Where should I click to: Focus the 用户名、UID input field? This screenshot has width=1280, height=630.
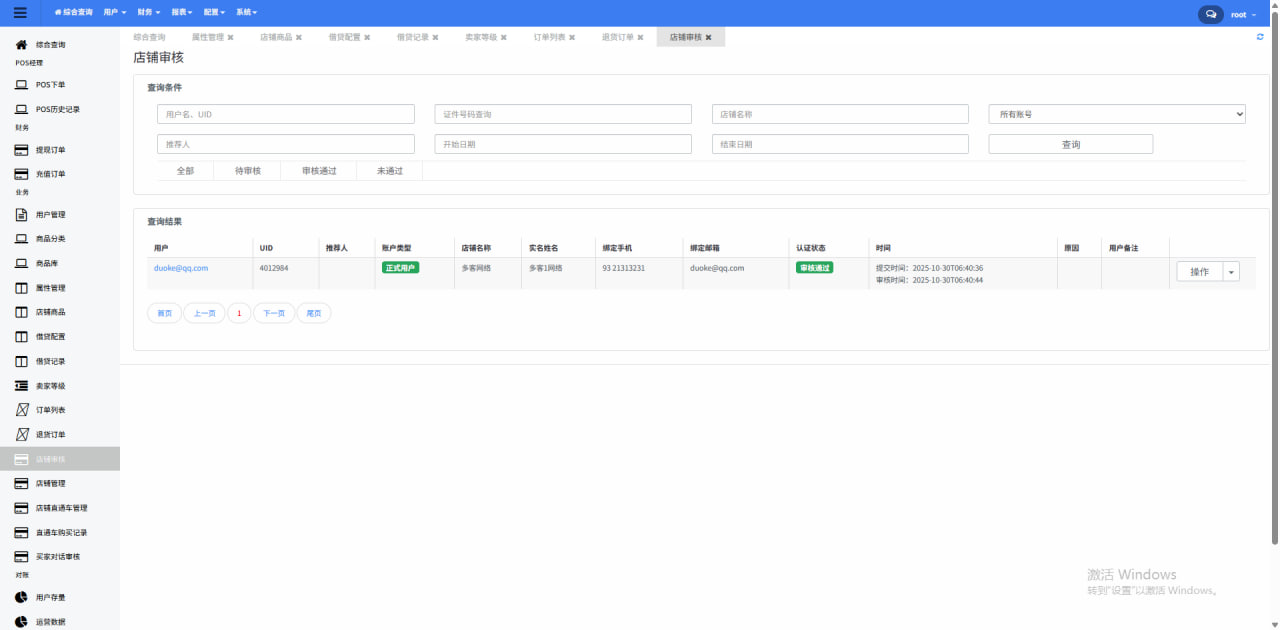click(286, 114)
